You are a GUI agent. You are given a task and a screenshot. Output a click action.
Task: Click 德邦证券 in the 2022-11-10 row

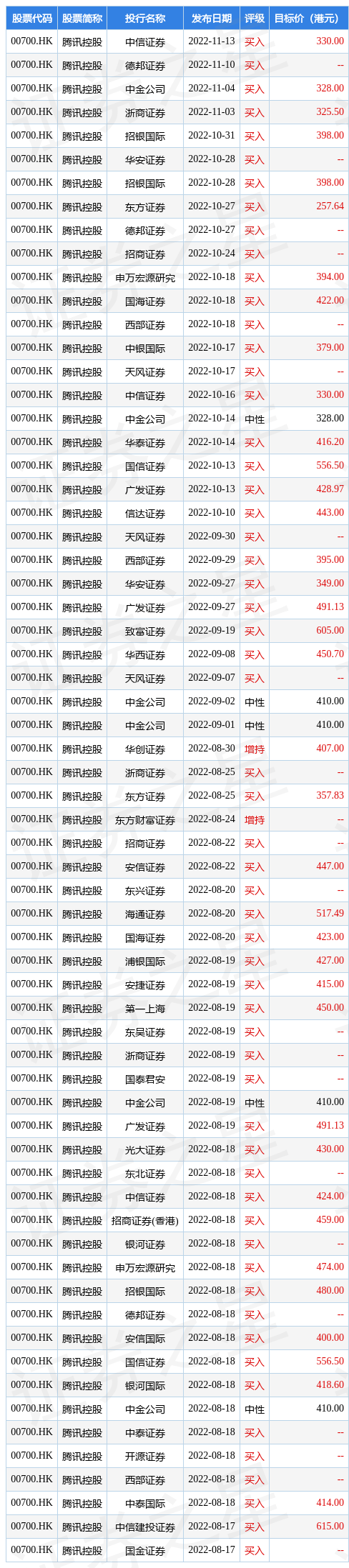[145, 65]
